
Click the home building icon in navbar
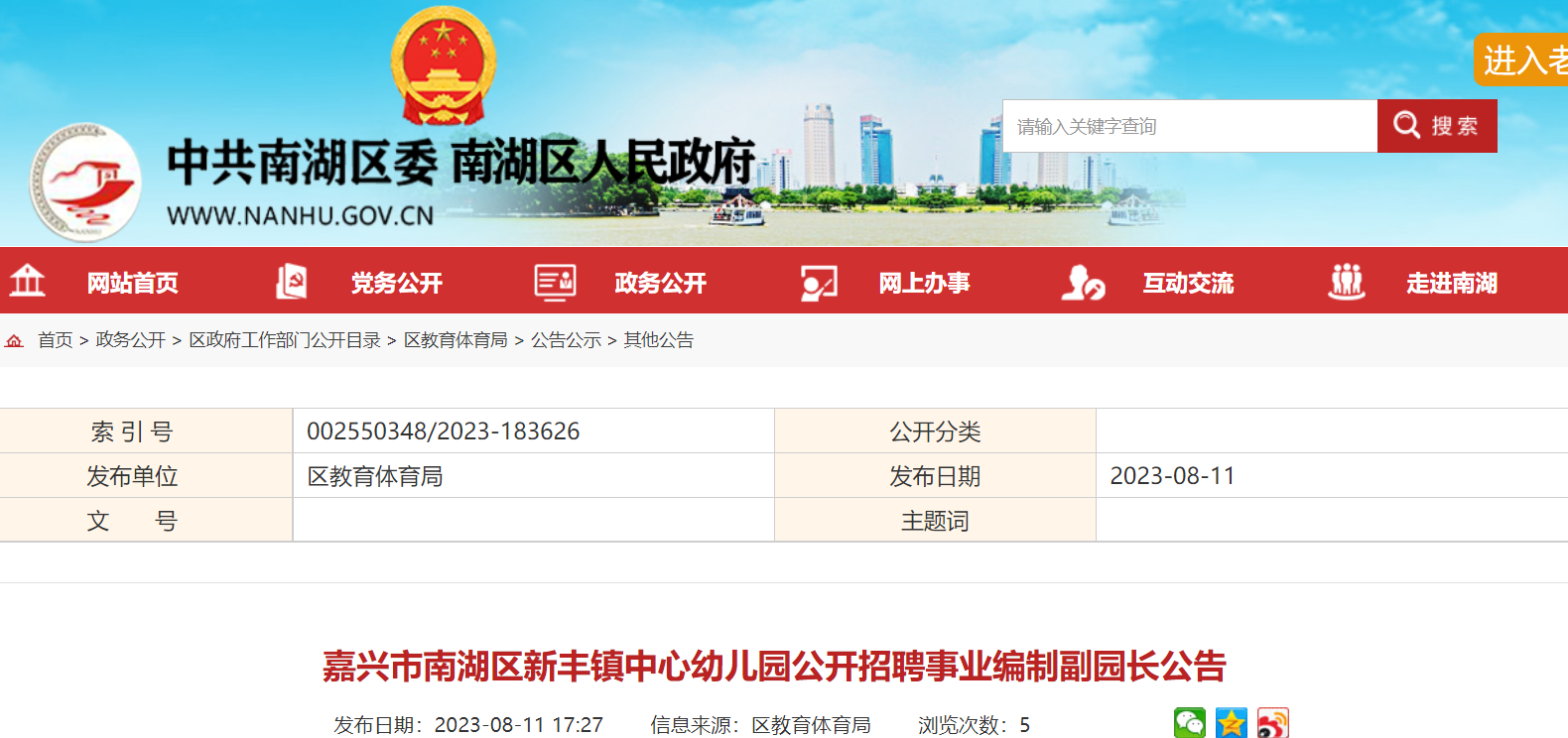[x=28, y=282]
